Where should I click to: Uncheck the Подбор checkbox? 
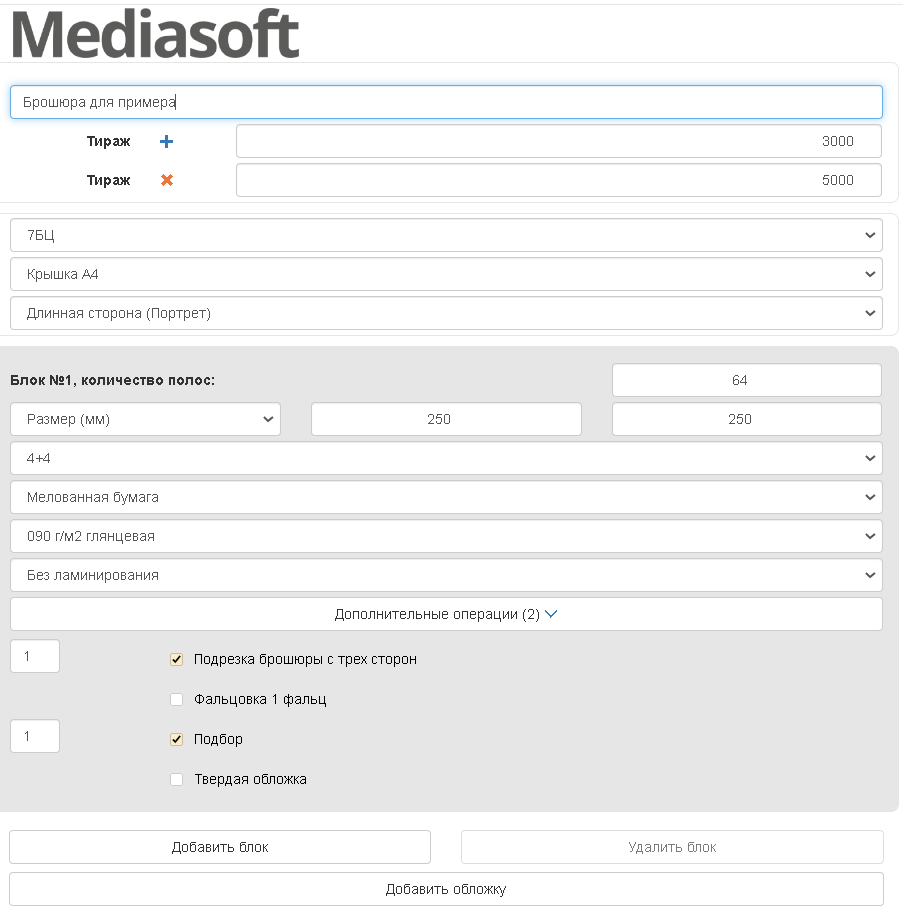coord(176,740)
